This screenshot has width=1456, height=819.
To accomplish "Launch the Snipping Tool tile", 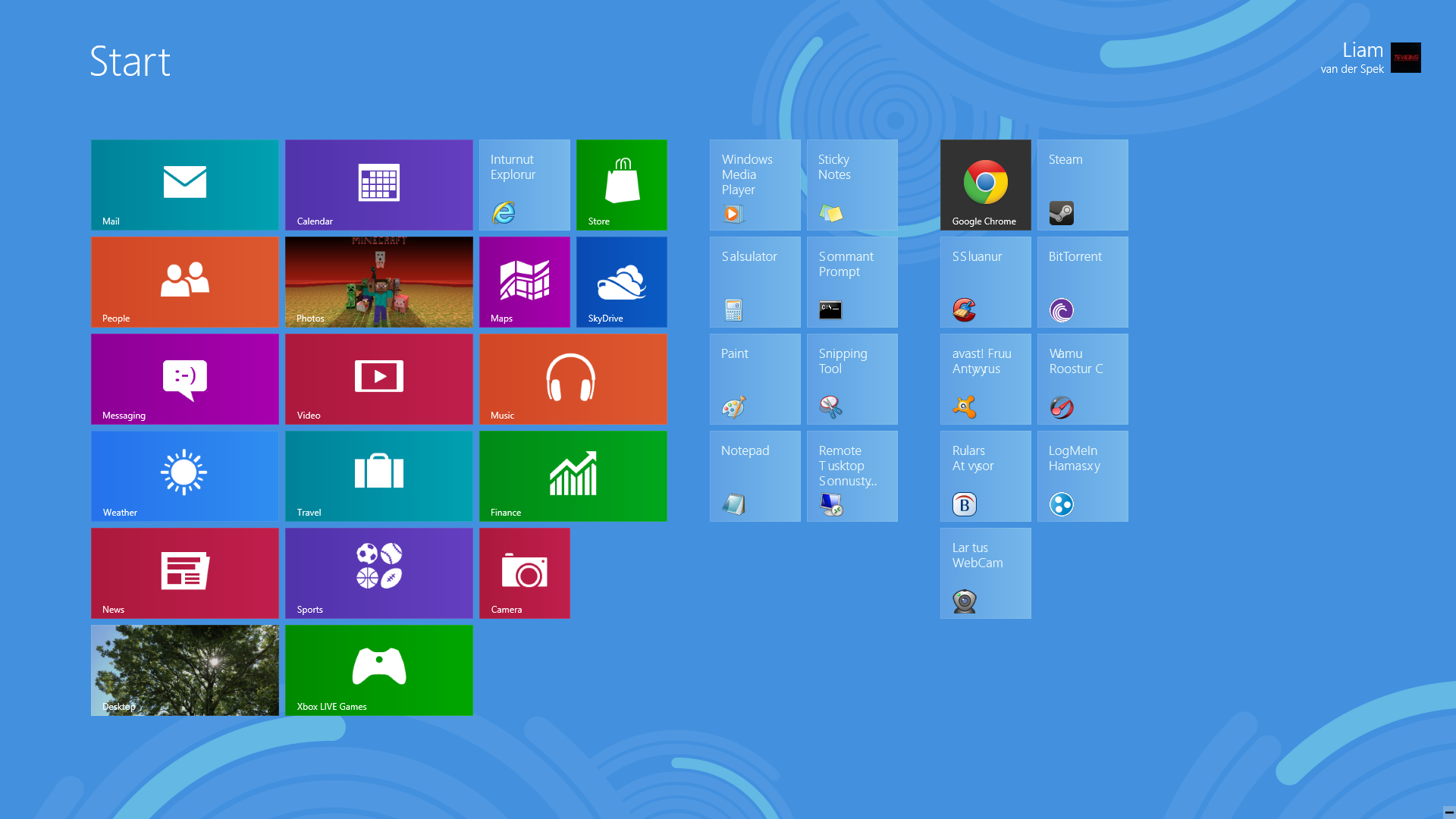I will coord(852,378).
